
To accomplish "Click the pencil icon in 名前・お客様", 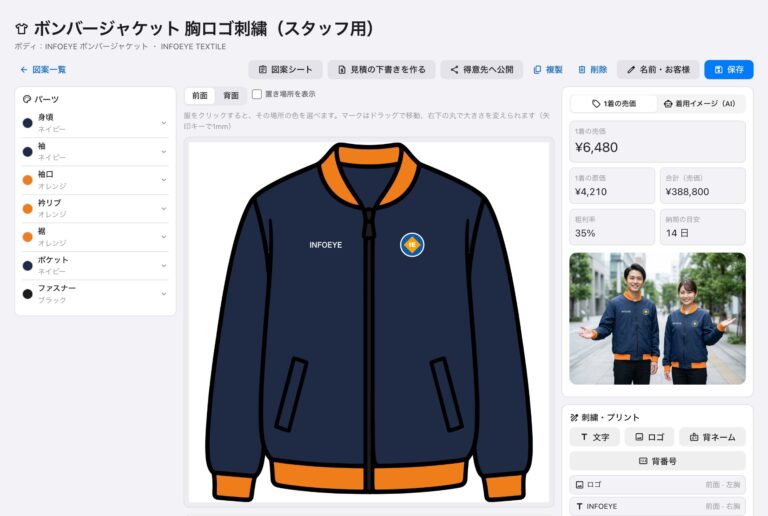I will [x=631, y=70].
